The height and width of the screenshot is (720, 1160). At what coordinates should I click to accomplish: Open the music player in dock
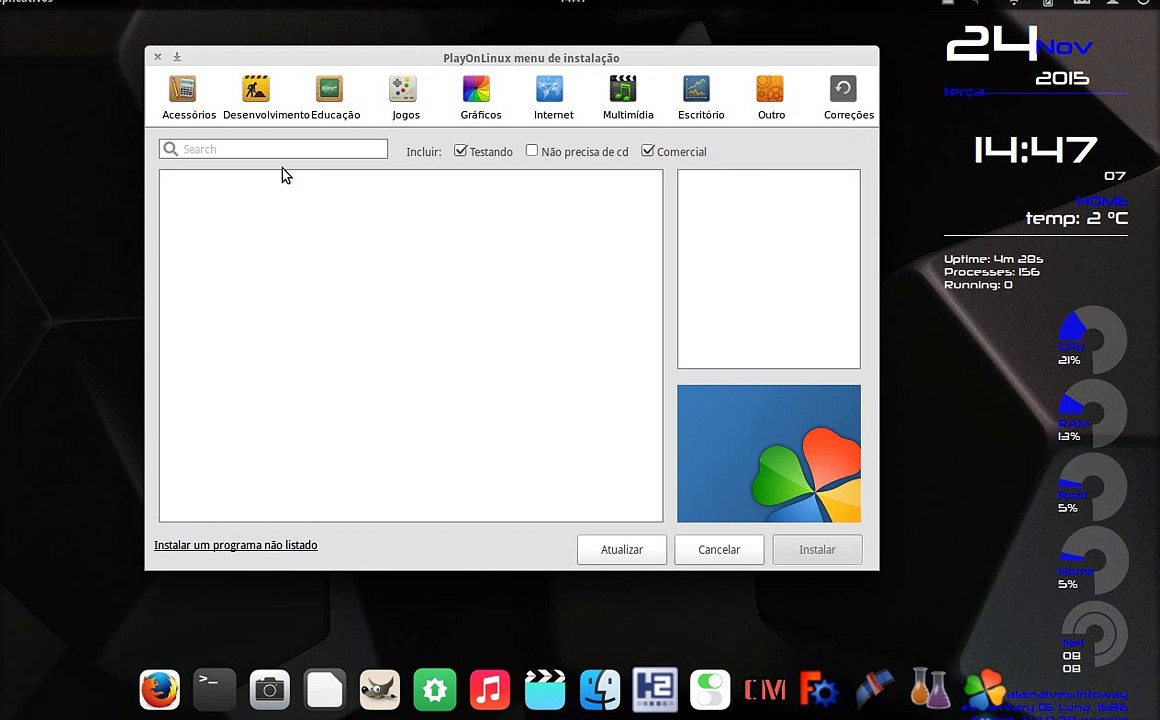[x=490, y=690]
